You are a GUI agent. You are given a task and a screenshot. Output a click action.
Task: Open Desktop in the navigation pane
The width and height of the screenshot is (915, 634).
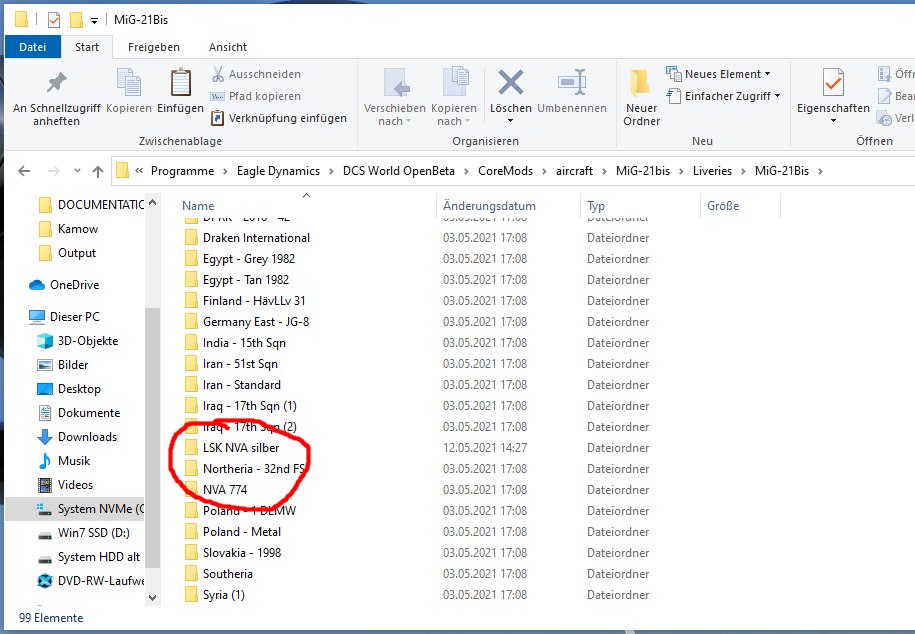[x=69, y=389]
